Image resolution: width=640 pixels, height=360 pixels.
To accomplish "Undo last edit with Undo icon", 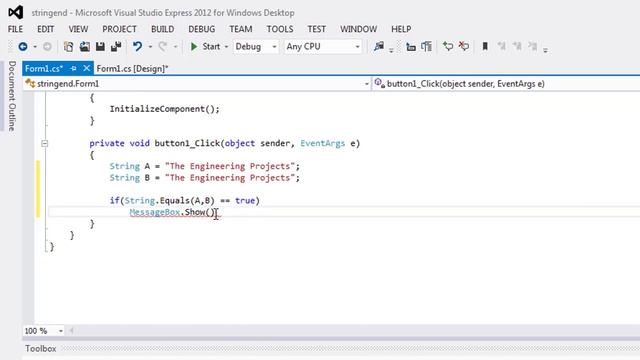I will (138, 47).
